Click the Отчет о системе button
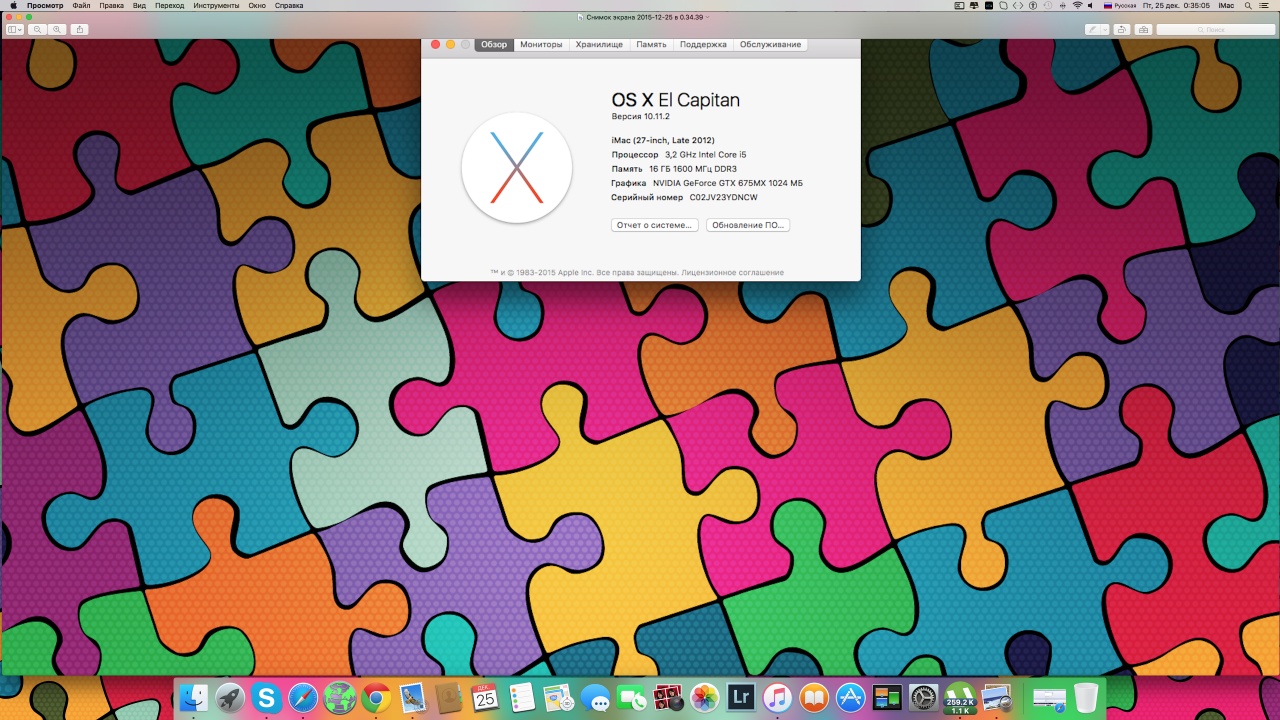The width and height of the screenshot is (1280, 720). coord(654,225)
